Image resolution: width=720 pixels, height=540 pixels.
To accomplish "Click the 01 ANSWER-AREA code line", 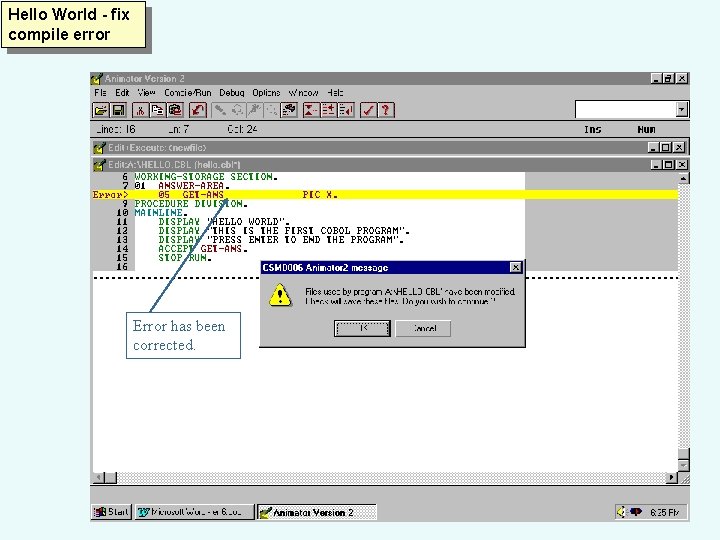I will (182, 186).
